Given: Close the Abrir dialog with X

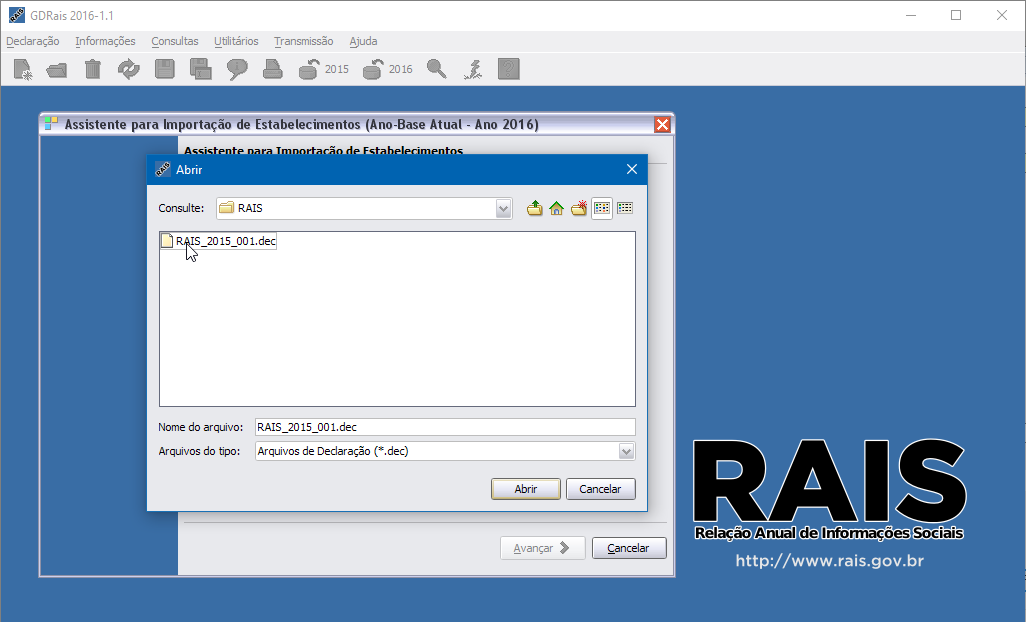Looking at the screenshot, I should coord(632,169).
